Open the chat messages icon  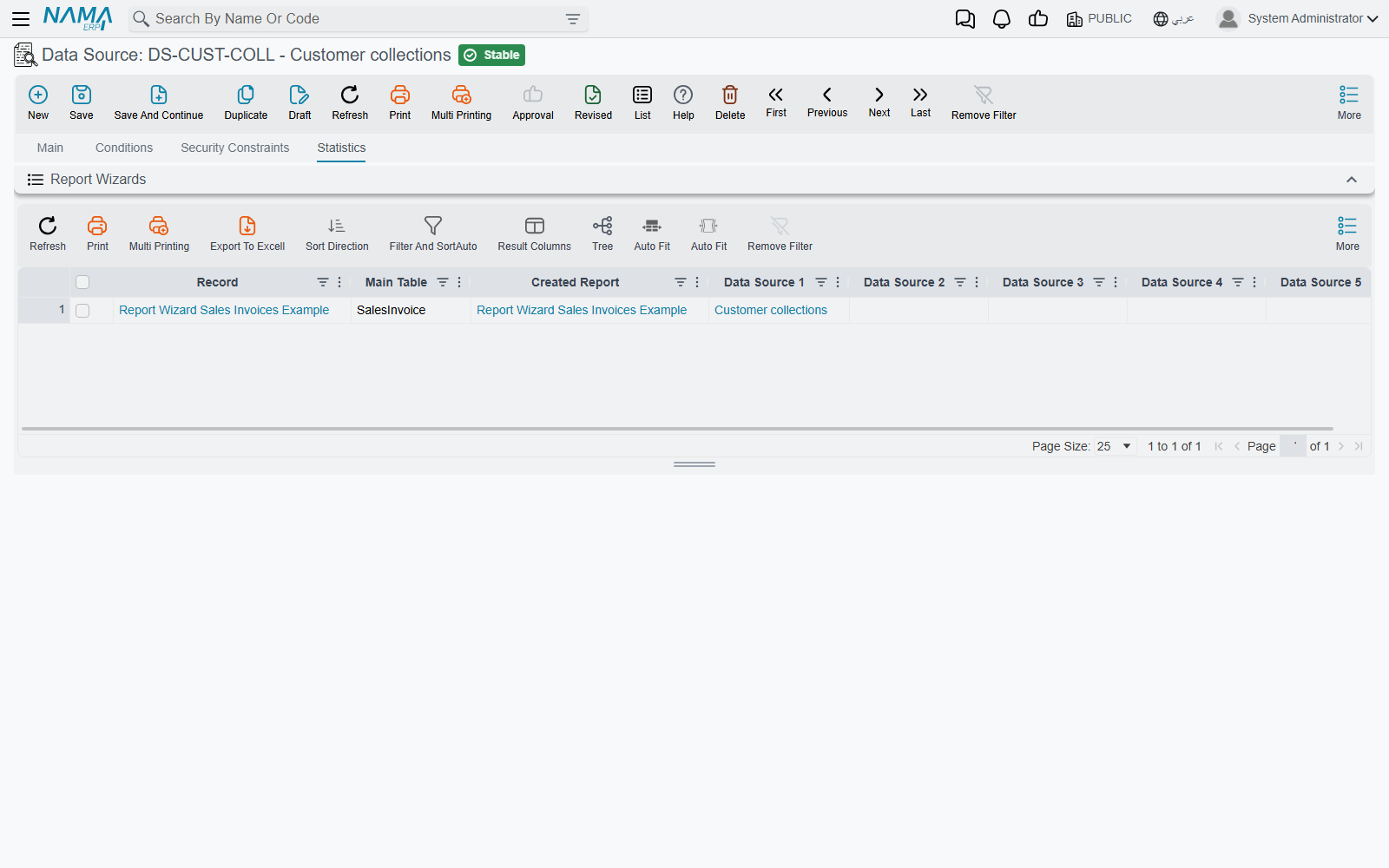(x=965, y=19)
